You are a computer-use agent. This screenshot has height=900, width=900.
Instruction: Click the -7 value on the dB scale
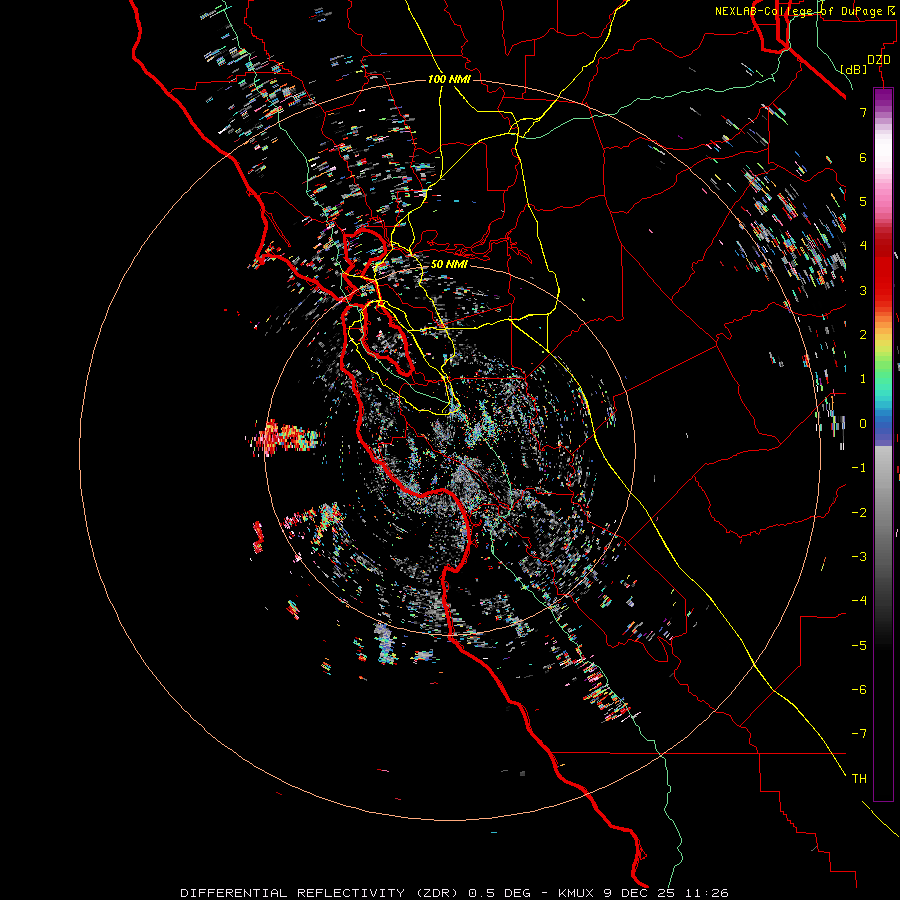click(x=859, y=734)
